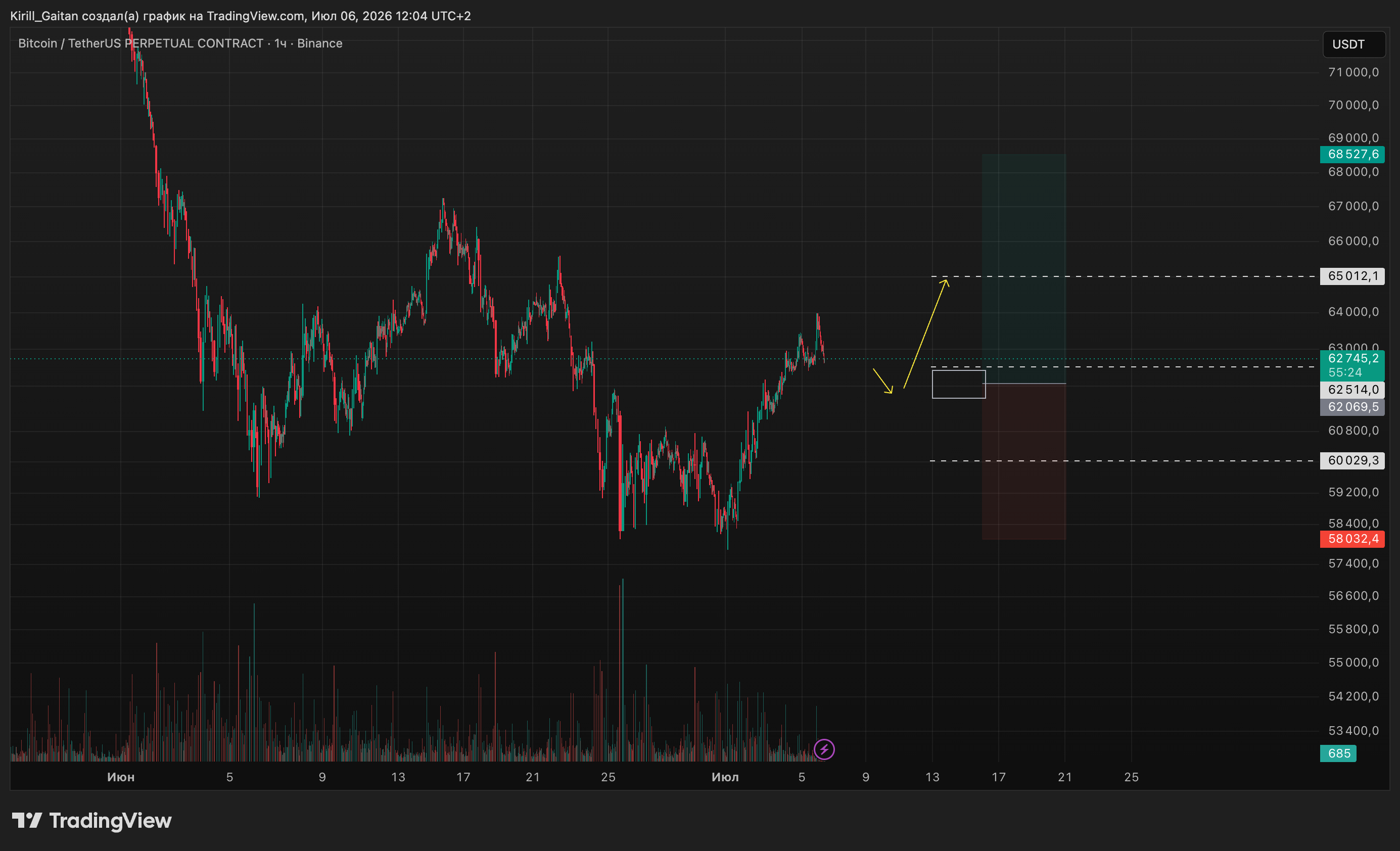
Task: Click the 66 000,0 price axis label
Action: [1354, 242]
